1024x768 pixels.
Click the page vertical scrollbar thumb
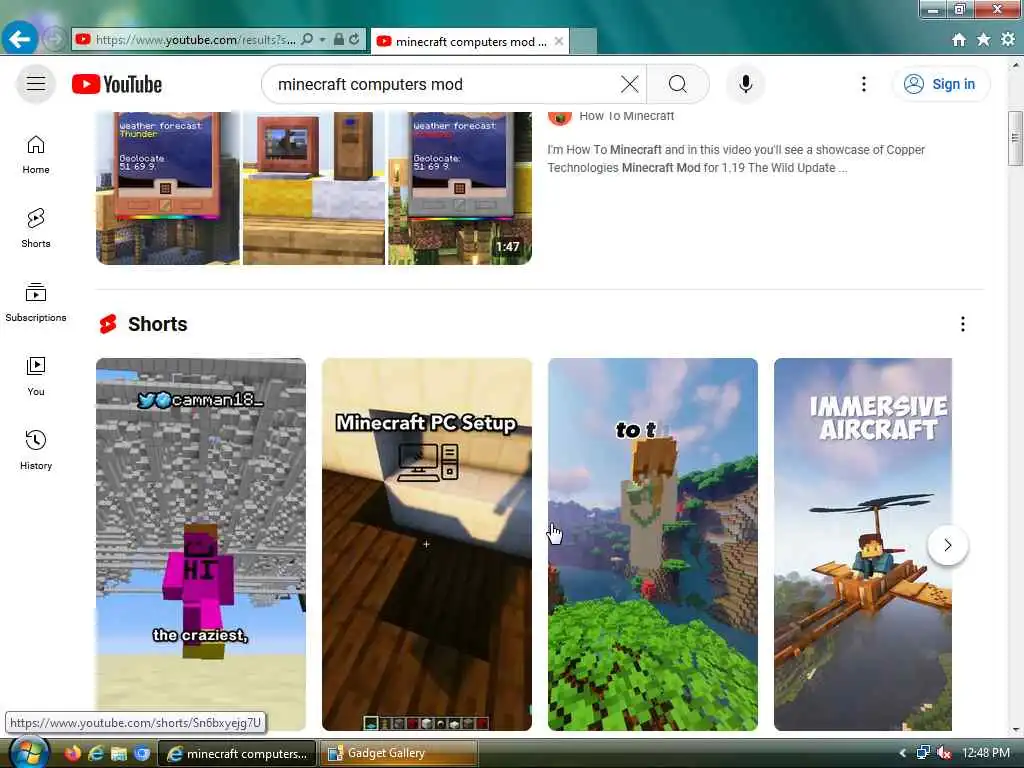(1015, 138)
